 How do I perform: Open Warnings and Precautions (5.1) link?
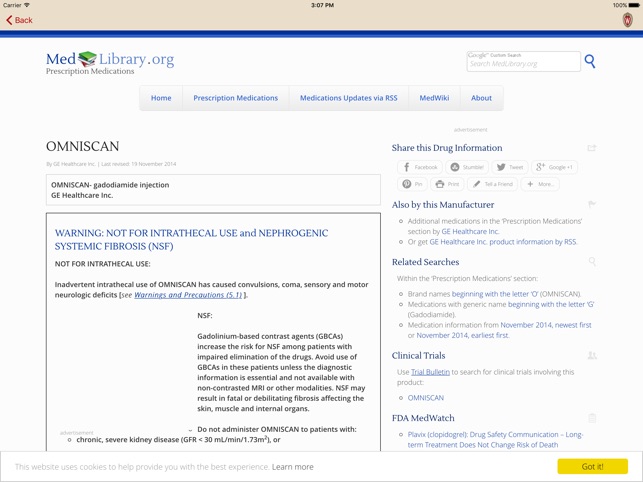(x=188, y=295)
